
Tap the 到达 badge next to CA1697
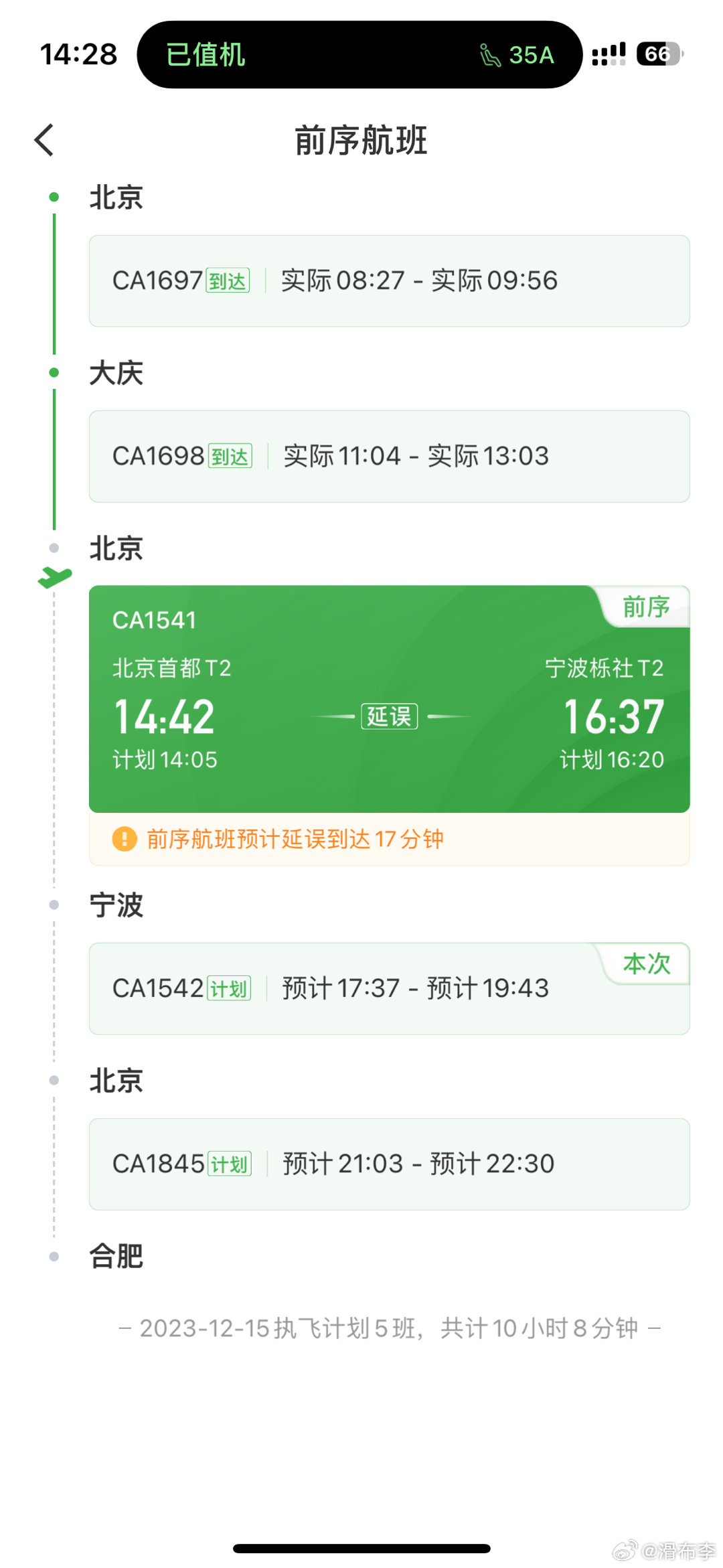(228, 281)
